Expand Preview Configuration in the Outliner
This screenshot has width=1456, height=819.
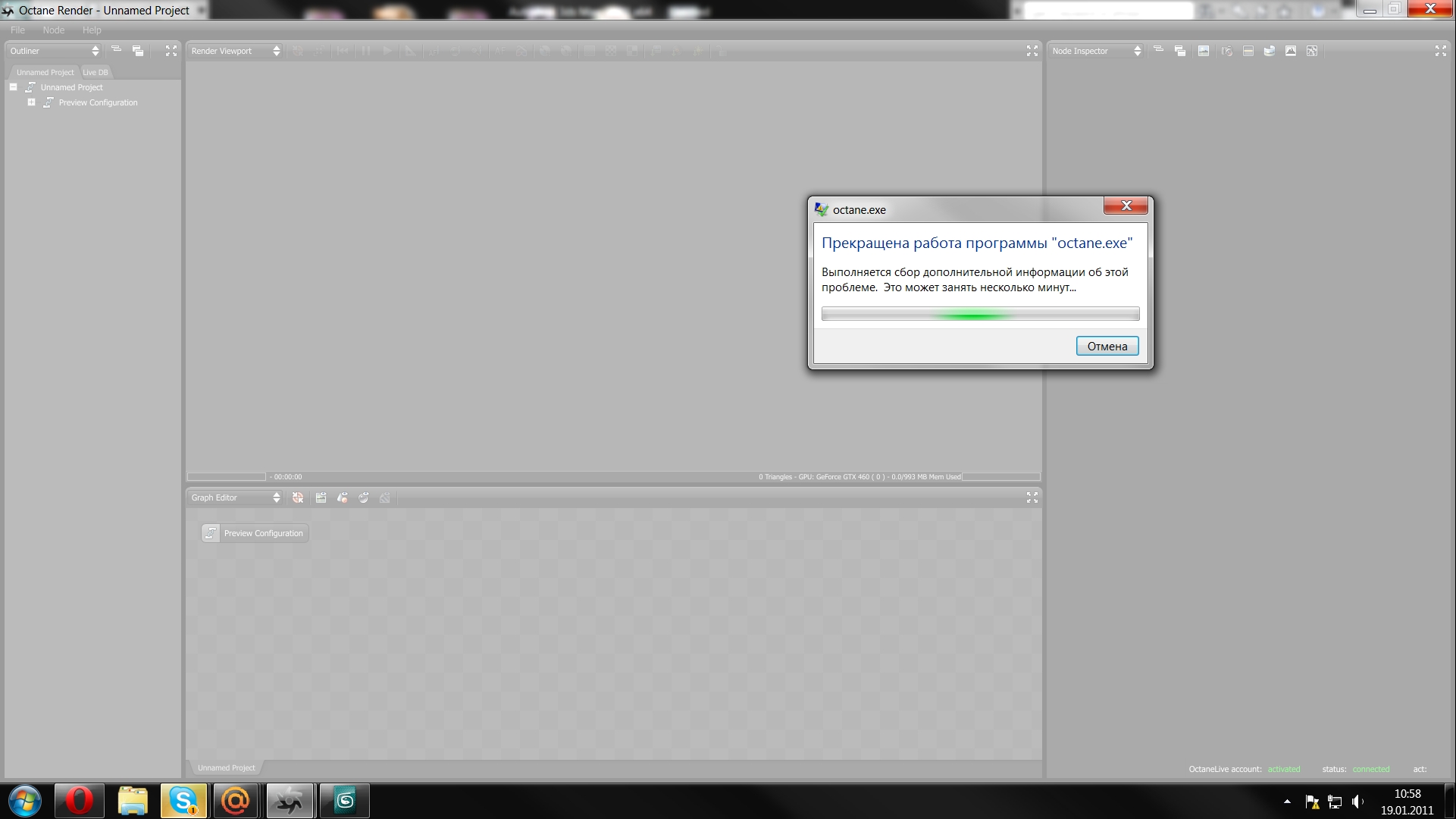click(x=31, y=102)
